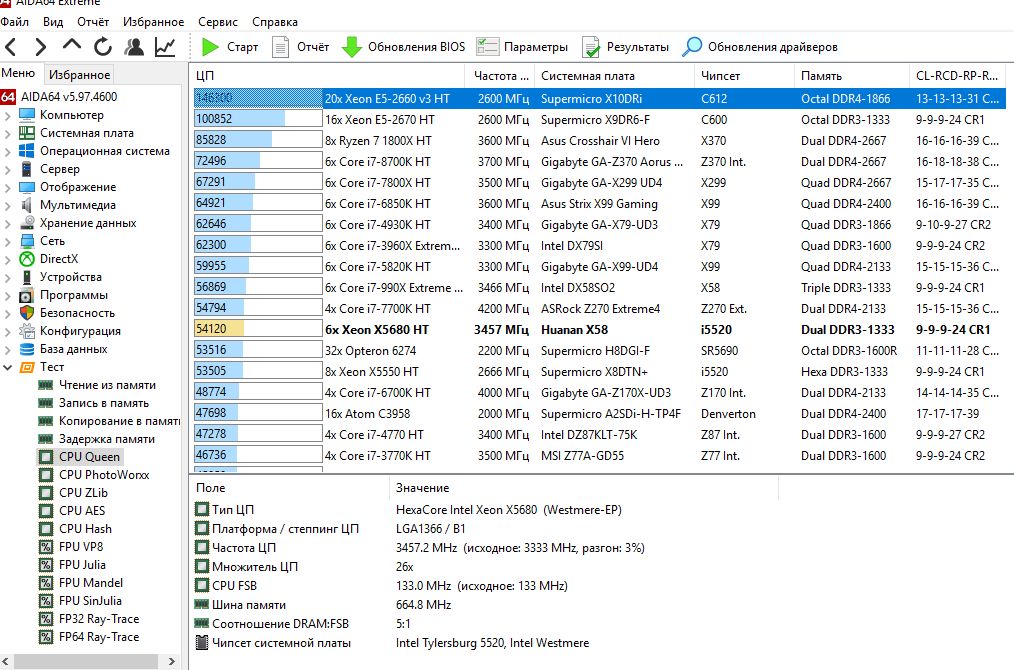Expand the Хранение данных node

(x=8, y=224)
